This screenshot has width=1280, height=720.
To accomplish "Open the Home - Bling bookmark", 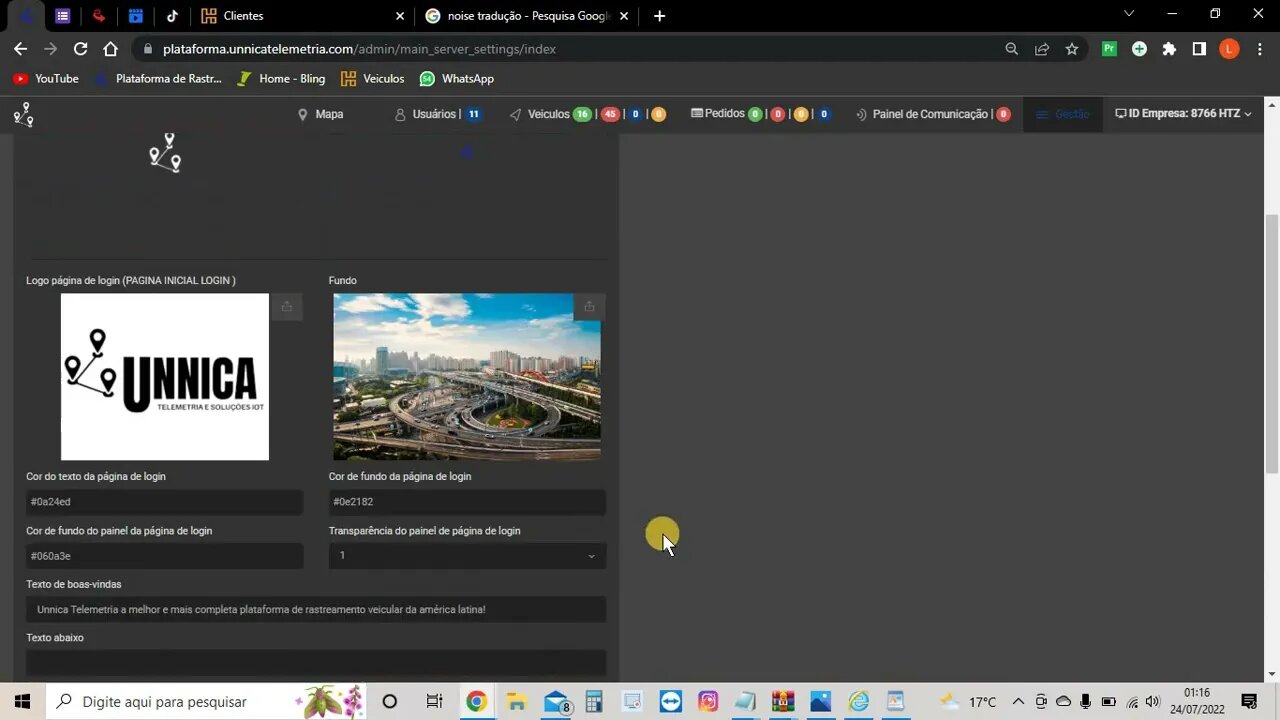I will point(281,79).
